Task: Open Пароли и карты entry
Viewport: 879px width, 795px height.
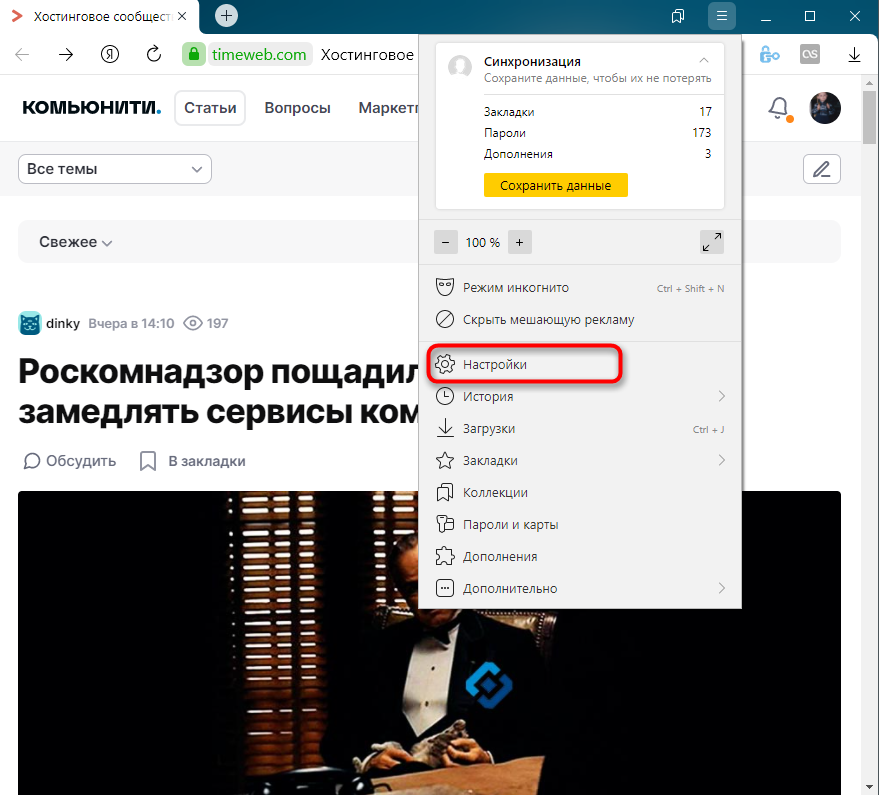Action: click(510, 525)
